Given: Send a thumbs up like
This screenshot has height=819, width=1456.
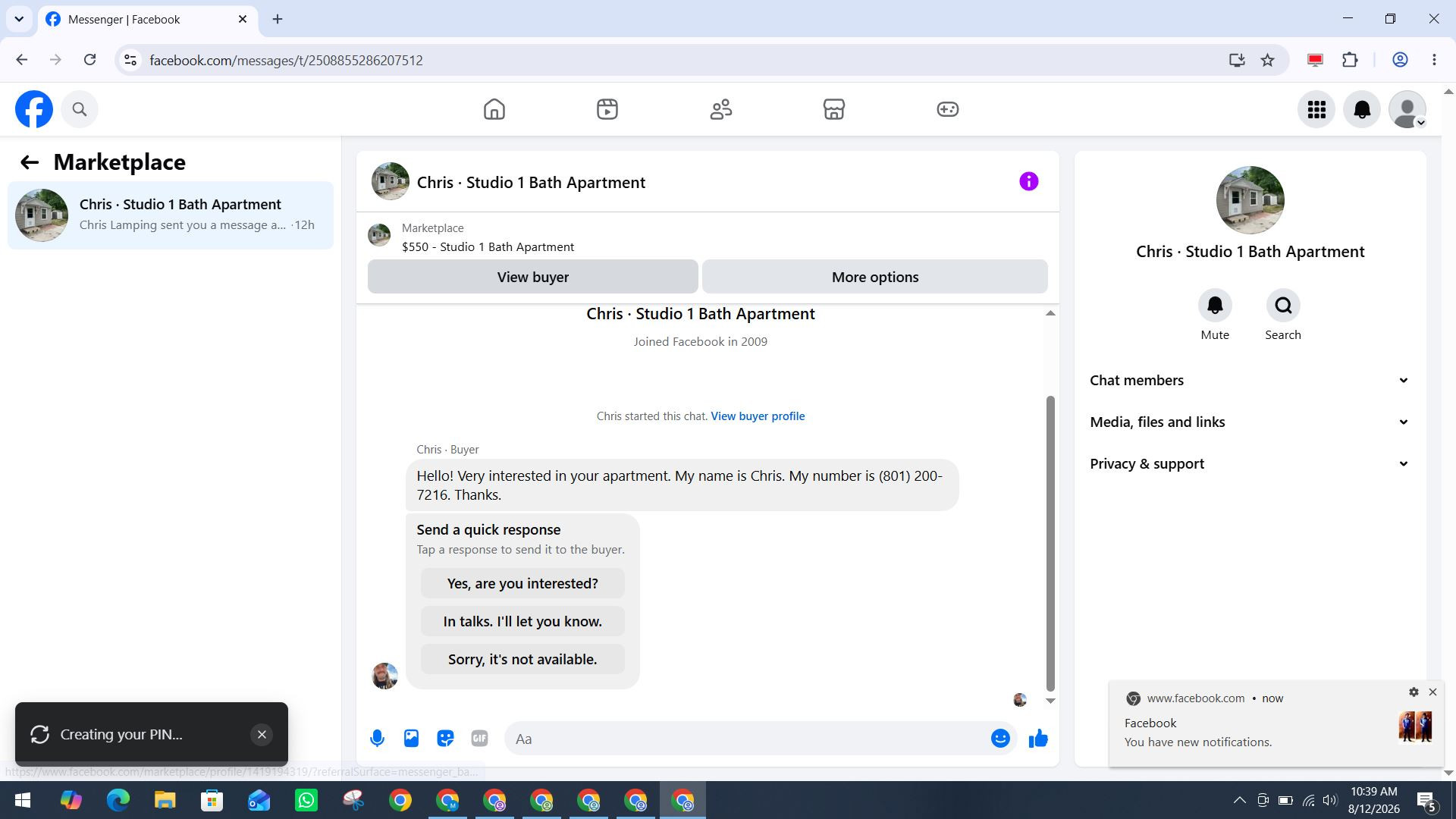Looking at the screenshot, I should [1038, 739].
